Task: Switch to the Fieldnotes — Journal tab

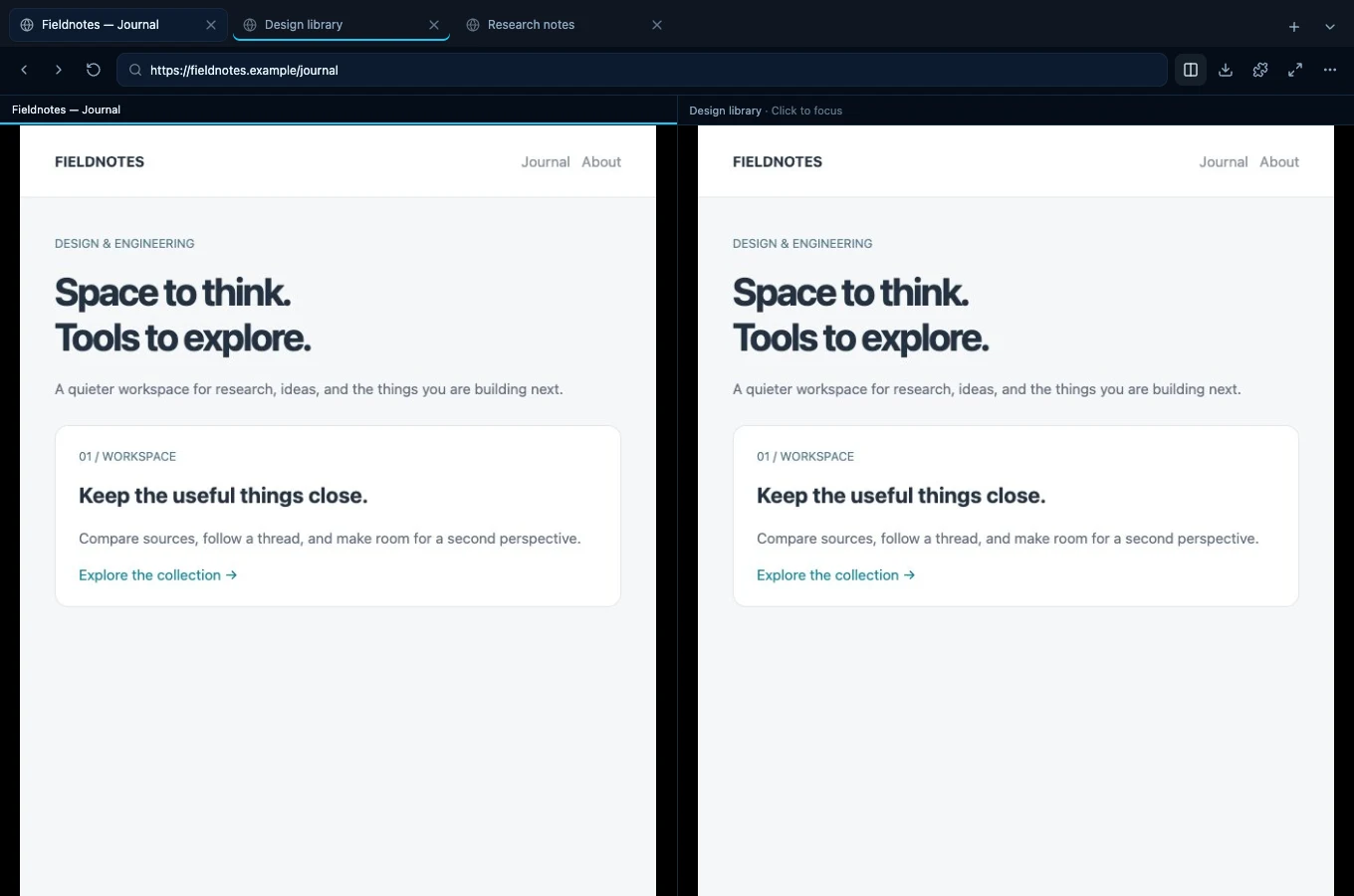Action: [117, 25]
